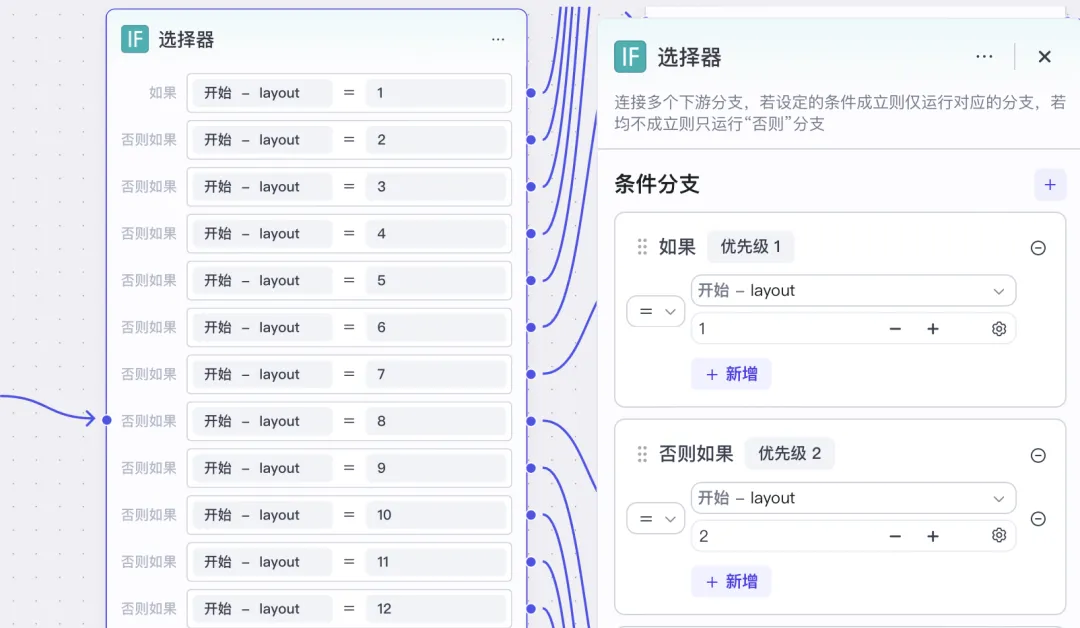Click the node's input connection port

[107, 420]
